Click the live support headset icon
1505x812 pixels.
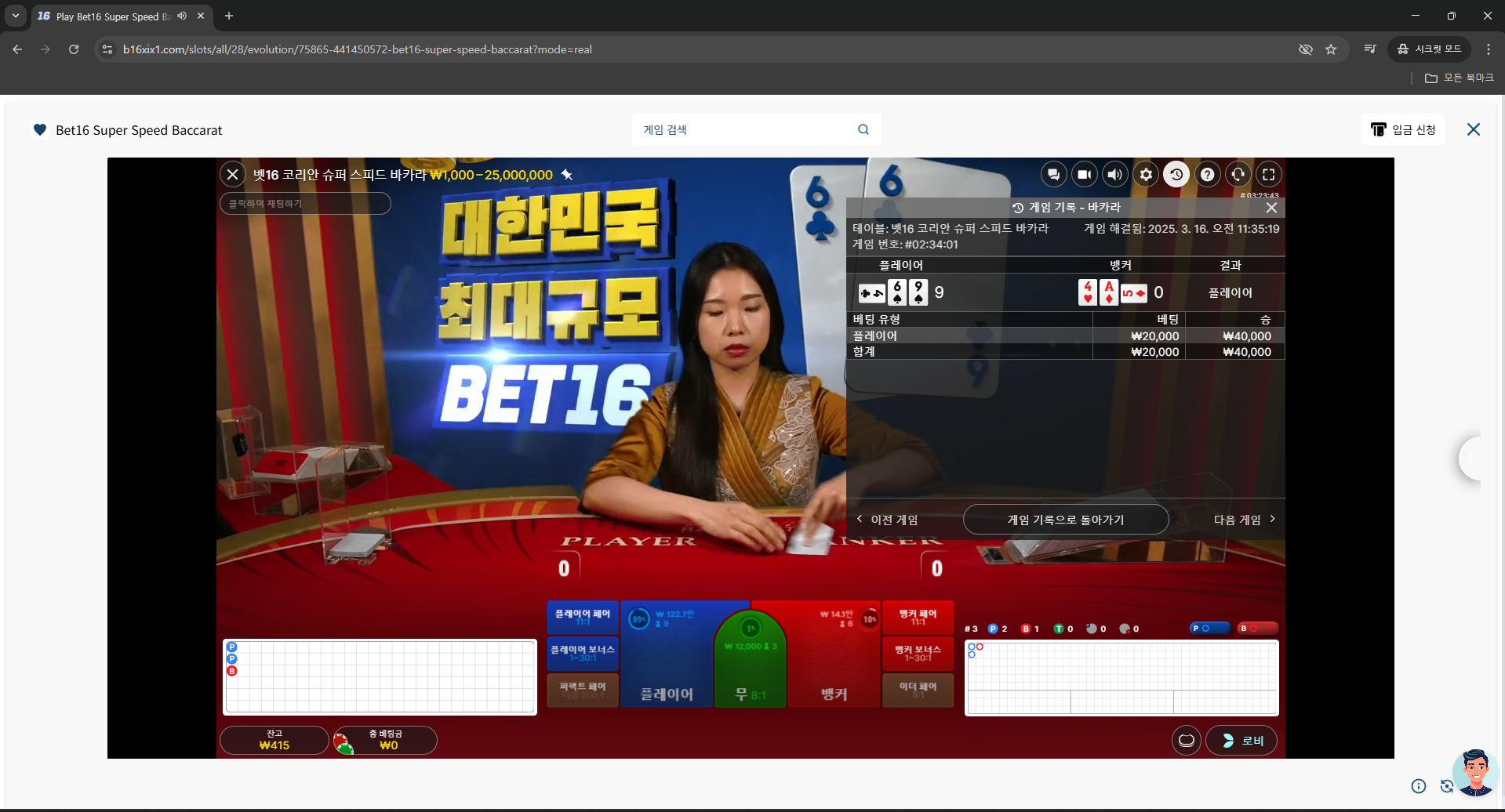pos(1238,175)
